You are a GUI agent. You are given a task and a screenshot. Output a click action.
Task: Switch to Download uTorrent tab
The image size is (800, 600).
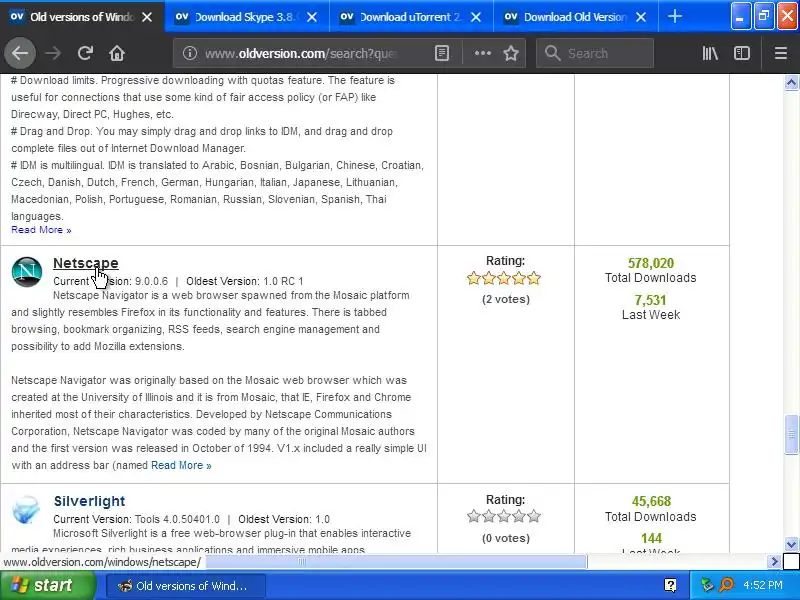click(411, 17)
